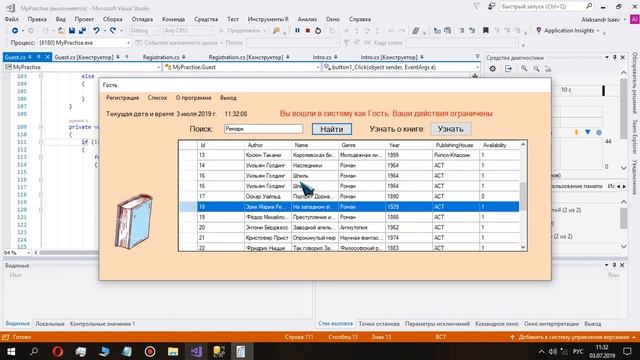The width and height of the screenshot is (640, 360).
Task: Click the Поиск text field
Action: [x=263, y=129]
